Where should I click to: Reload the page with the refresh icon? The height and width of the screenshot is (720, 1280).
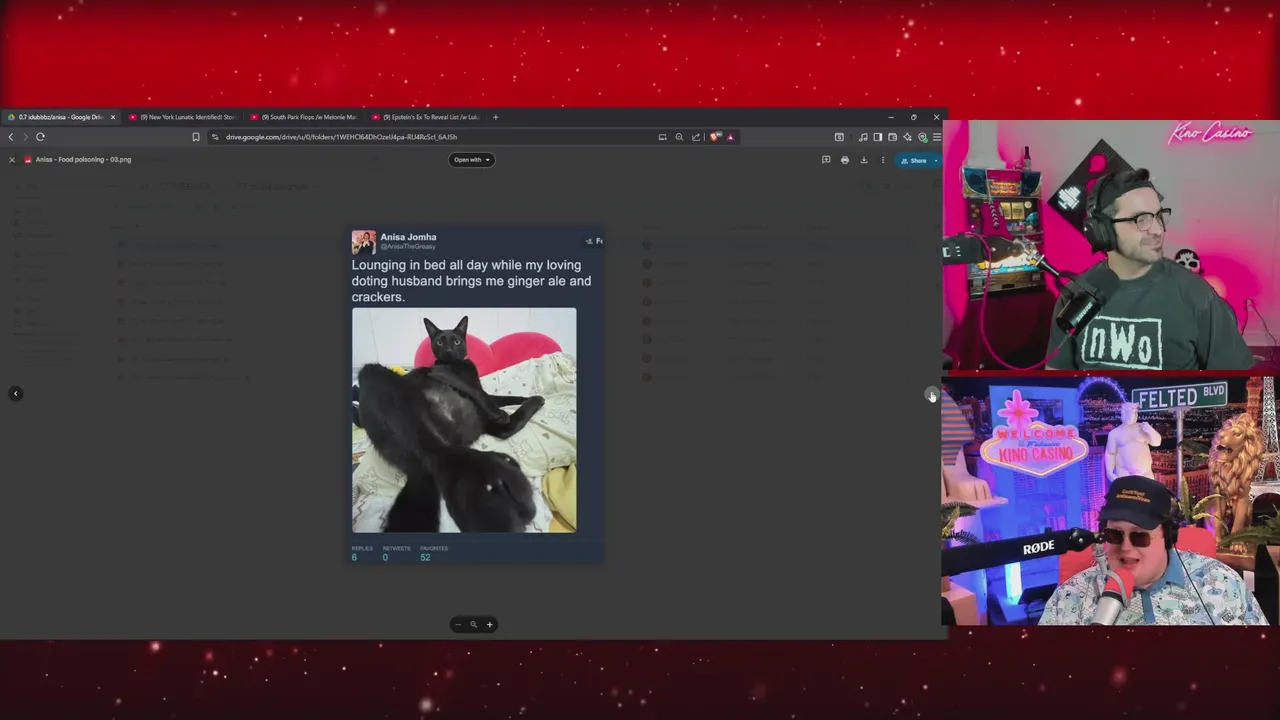40,137
